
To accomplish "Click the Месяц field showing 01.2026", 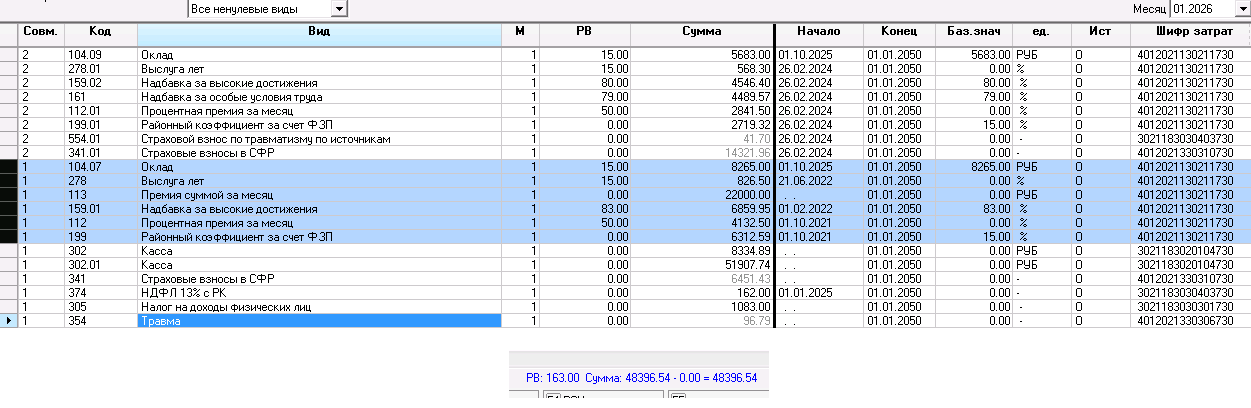I will [x=1201, y=9].
